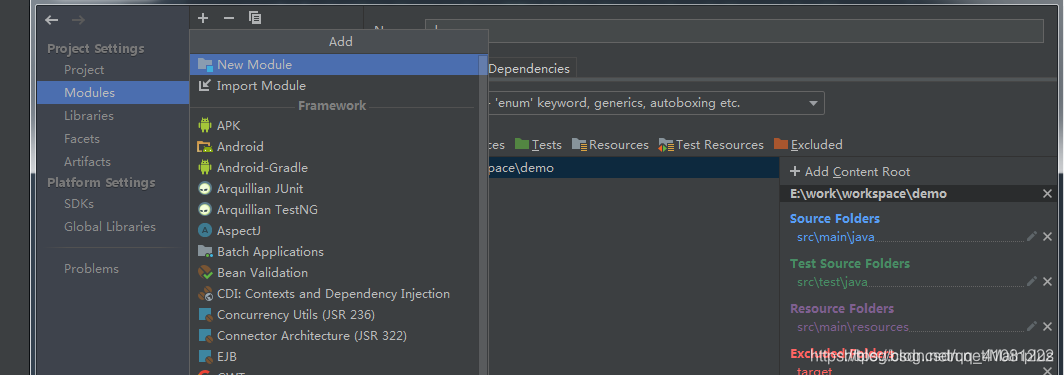Select Android framework

(335, 146)
